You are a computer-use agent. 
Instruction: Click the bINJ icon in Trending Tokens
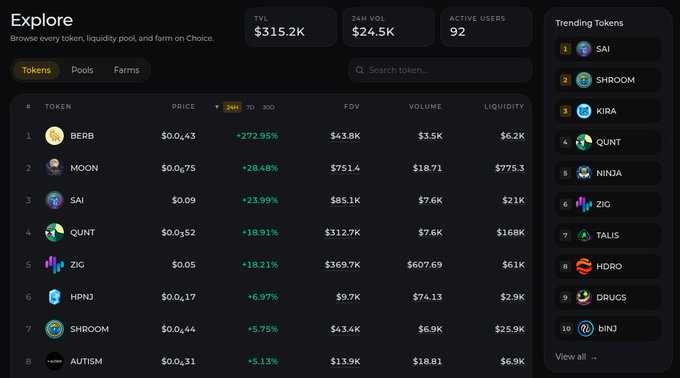tap(585, 329)
